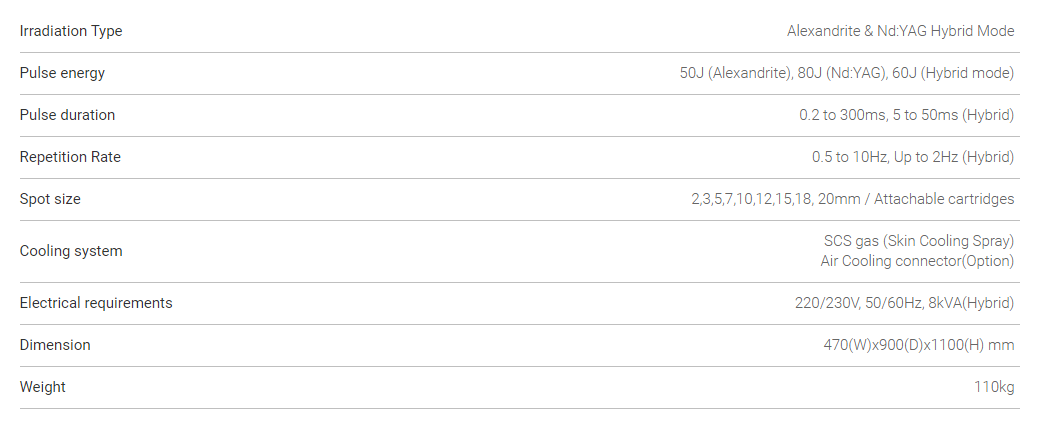Select the 0.2 to 300ms duration value
The height and width of the screenshot is (434, 1059).
(x=842, y=115)
